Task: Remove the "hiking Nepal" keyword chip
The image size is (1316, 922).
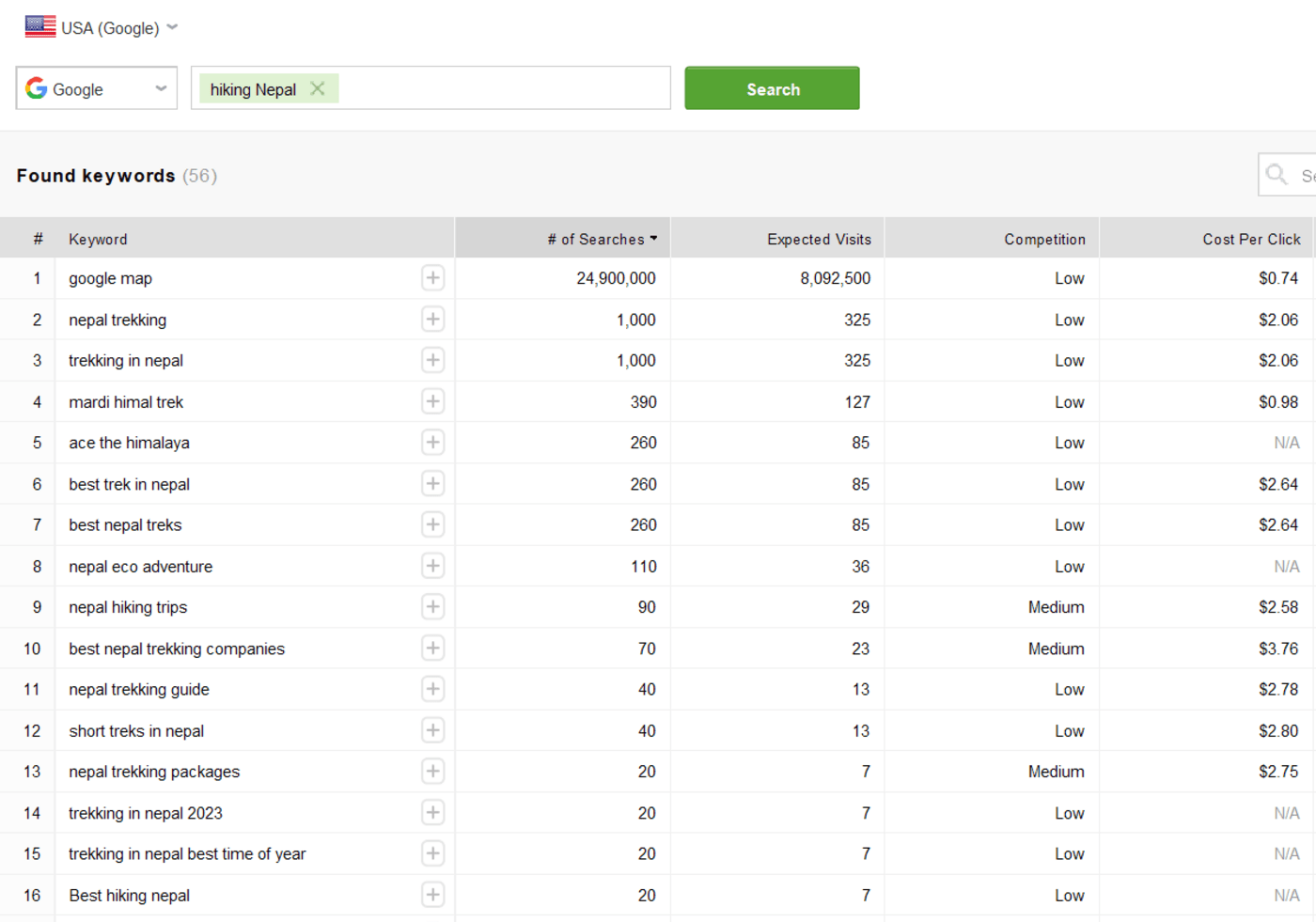Action: click(x=318, y=87)
